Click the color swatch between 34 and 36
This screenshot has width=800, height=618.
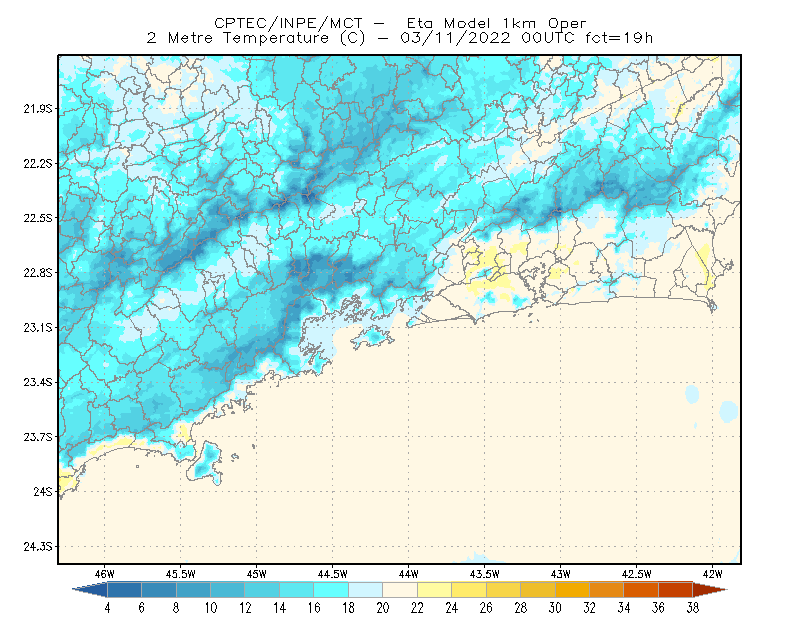click(641, 590)
